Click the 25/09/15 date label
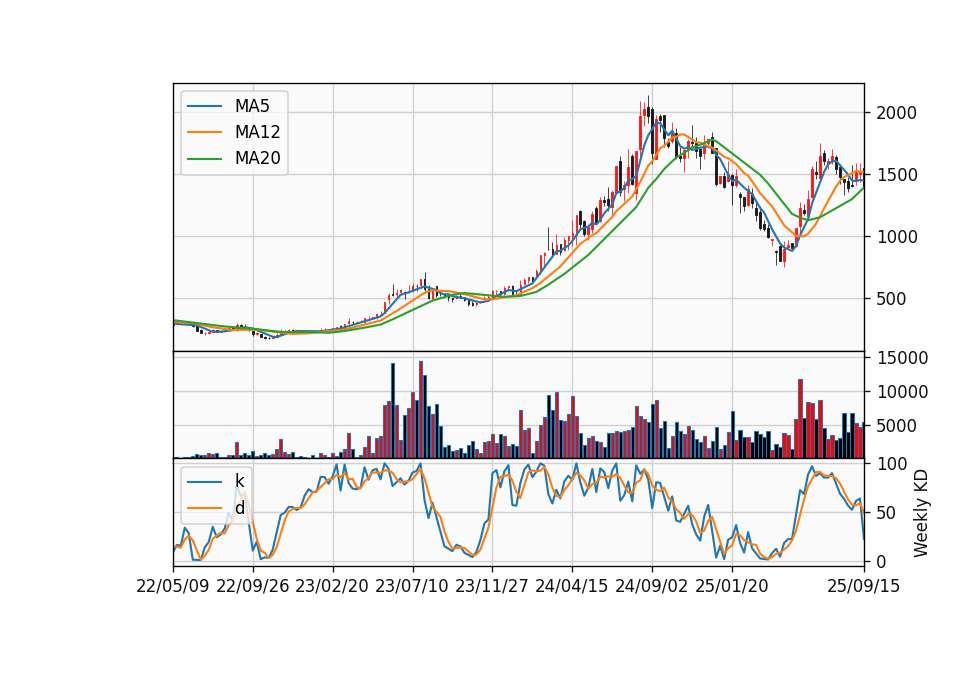Screen dimensions: 960x690 click(x=864, y=586)
